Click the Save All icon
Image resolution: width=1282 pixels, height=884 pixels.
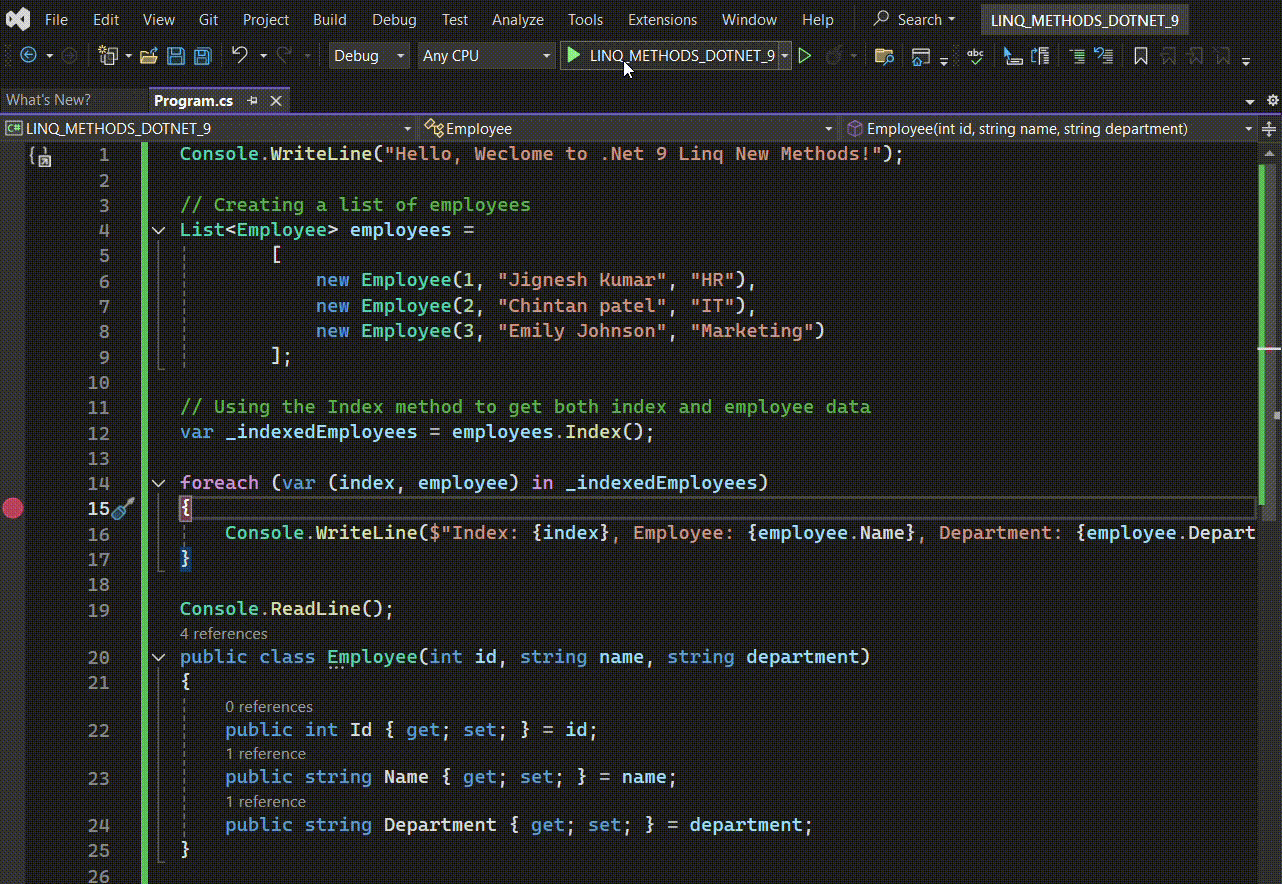pyautogui.click(x=201, y=56)
